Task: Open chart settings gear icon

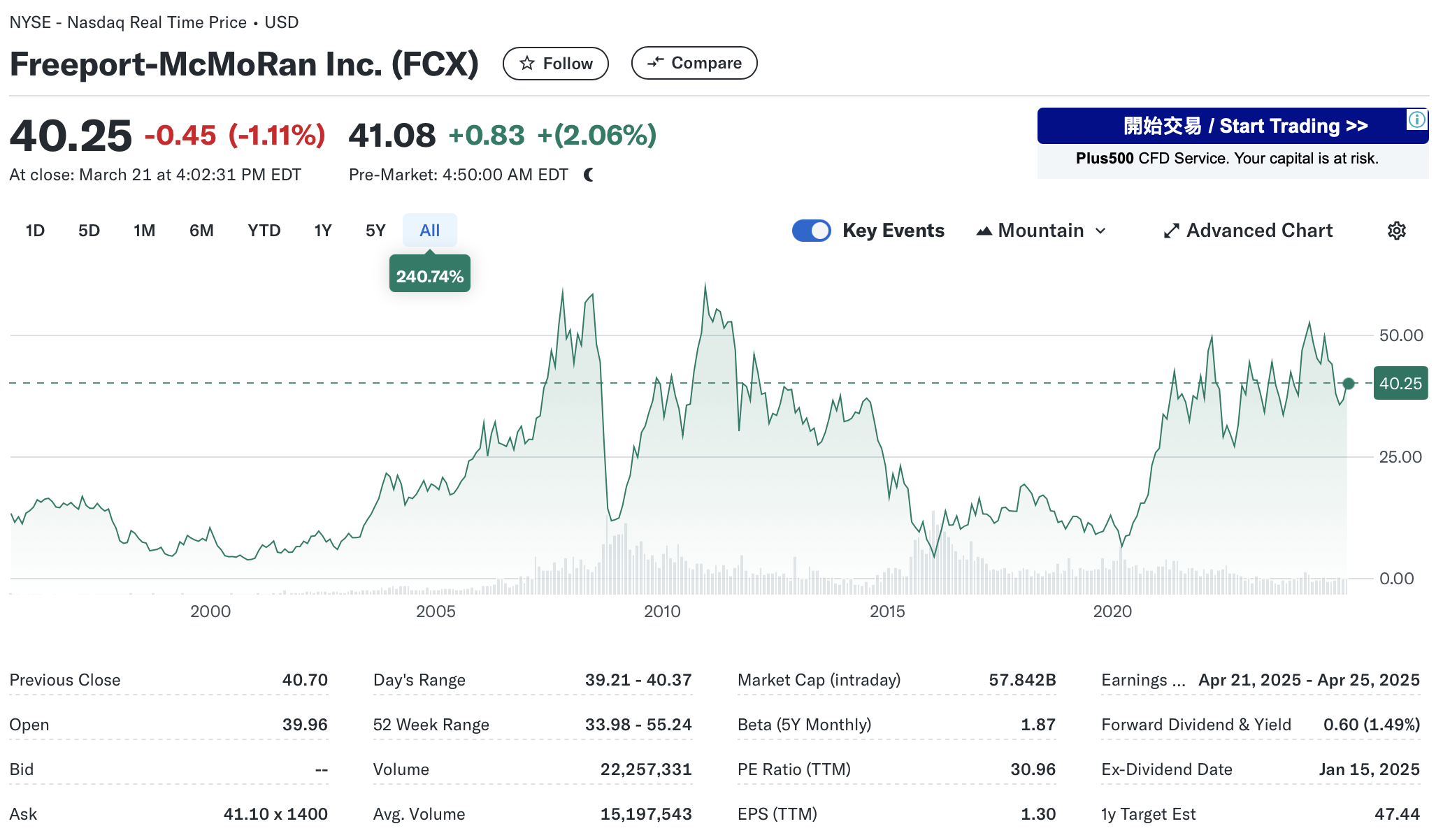Action: click(1396, 231)
